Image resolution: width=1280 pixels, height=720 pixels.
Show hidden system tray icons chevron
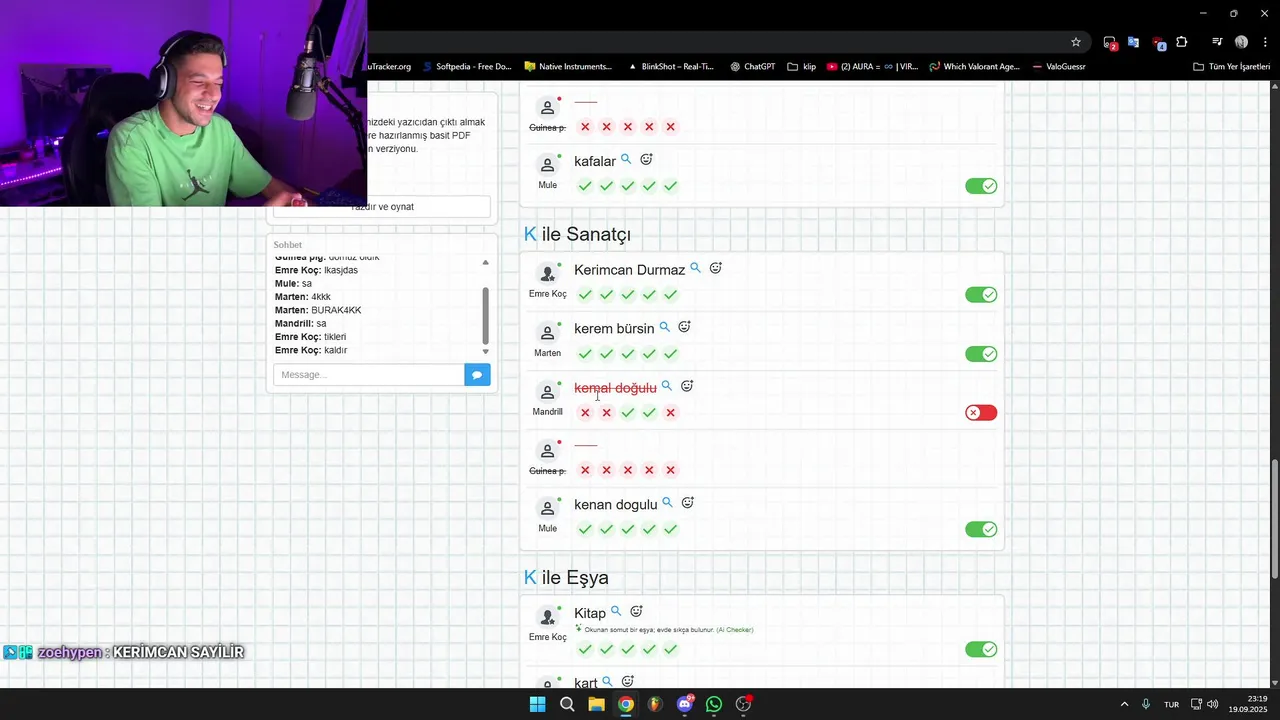[x=1124, y=704]
